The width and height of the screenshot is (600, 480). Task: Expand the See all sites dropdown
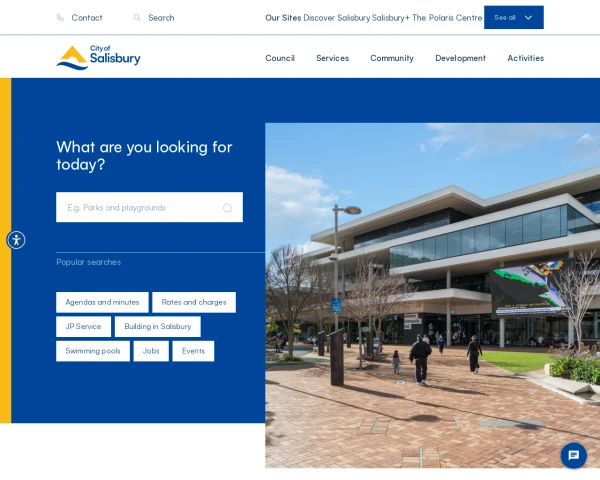pyautogui.click(x=514, y=18)
